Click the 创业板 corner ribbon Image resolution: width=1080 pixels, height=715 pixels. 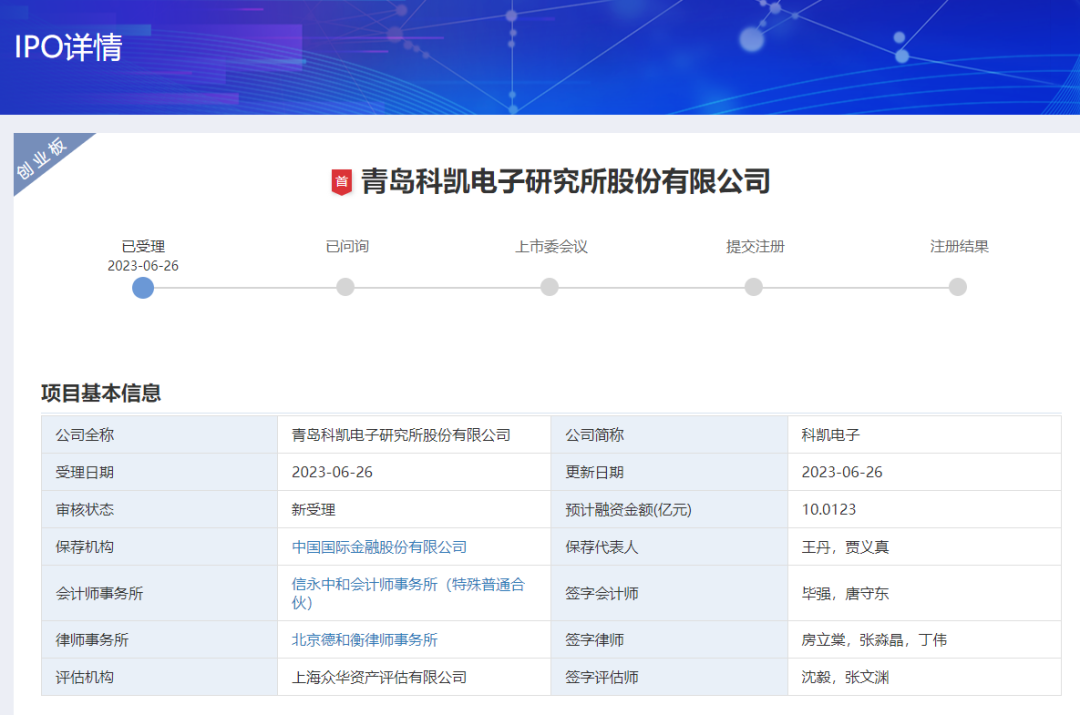(x=42, y=158)
